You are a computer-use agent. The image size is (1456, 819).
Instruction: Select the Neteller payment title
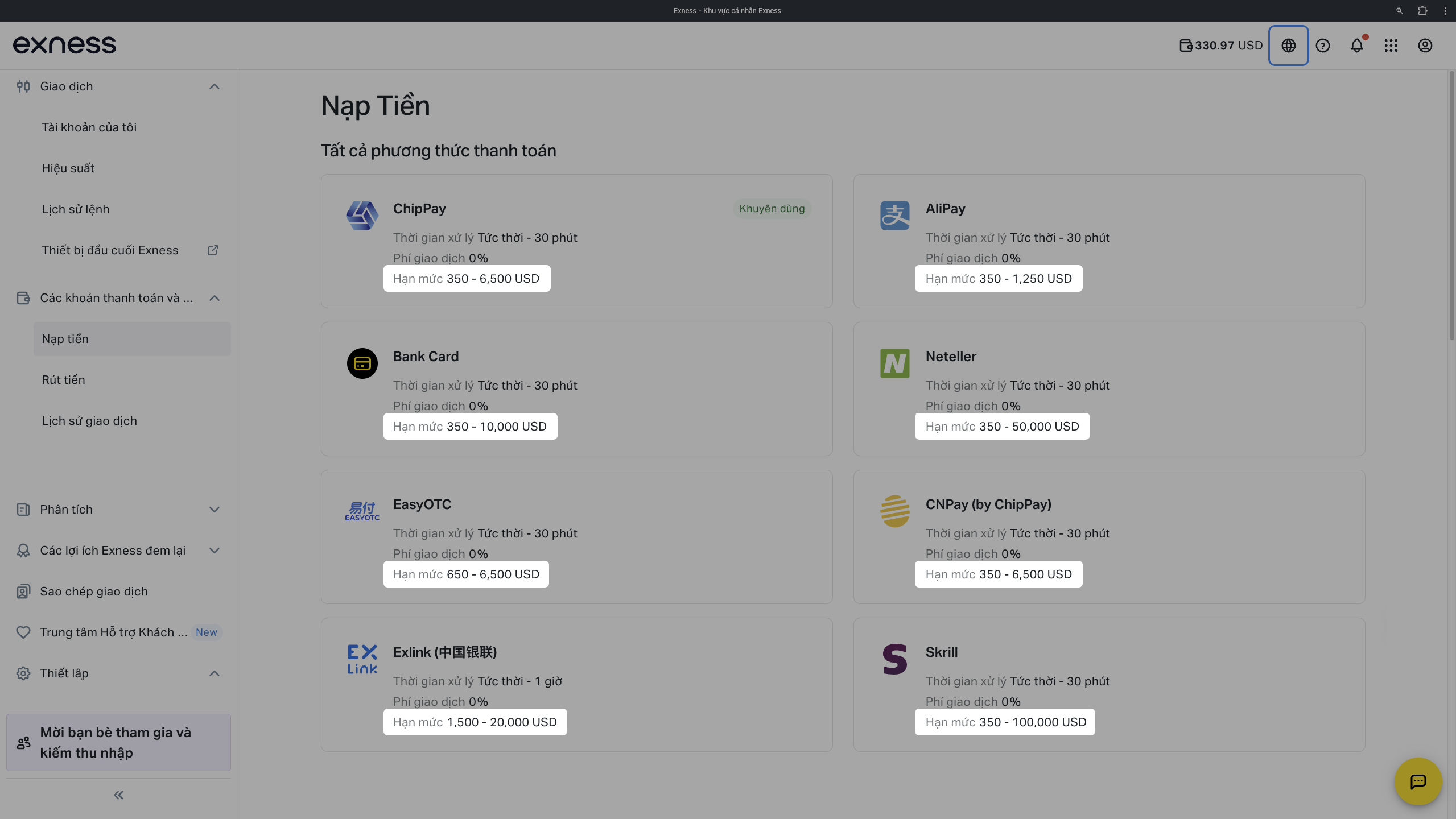coord(951,357)
